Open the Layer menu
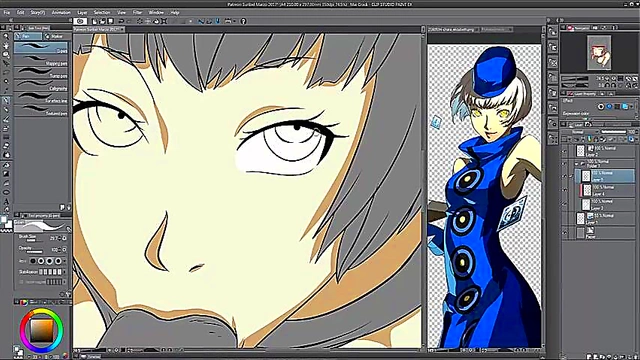 point(82,13)
